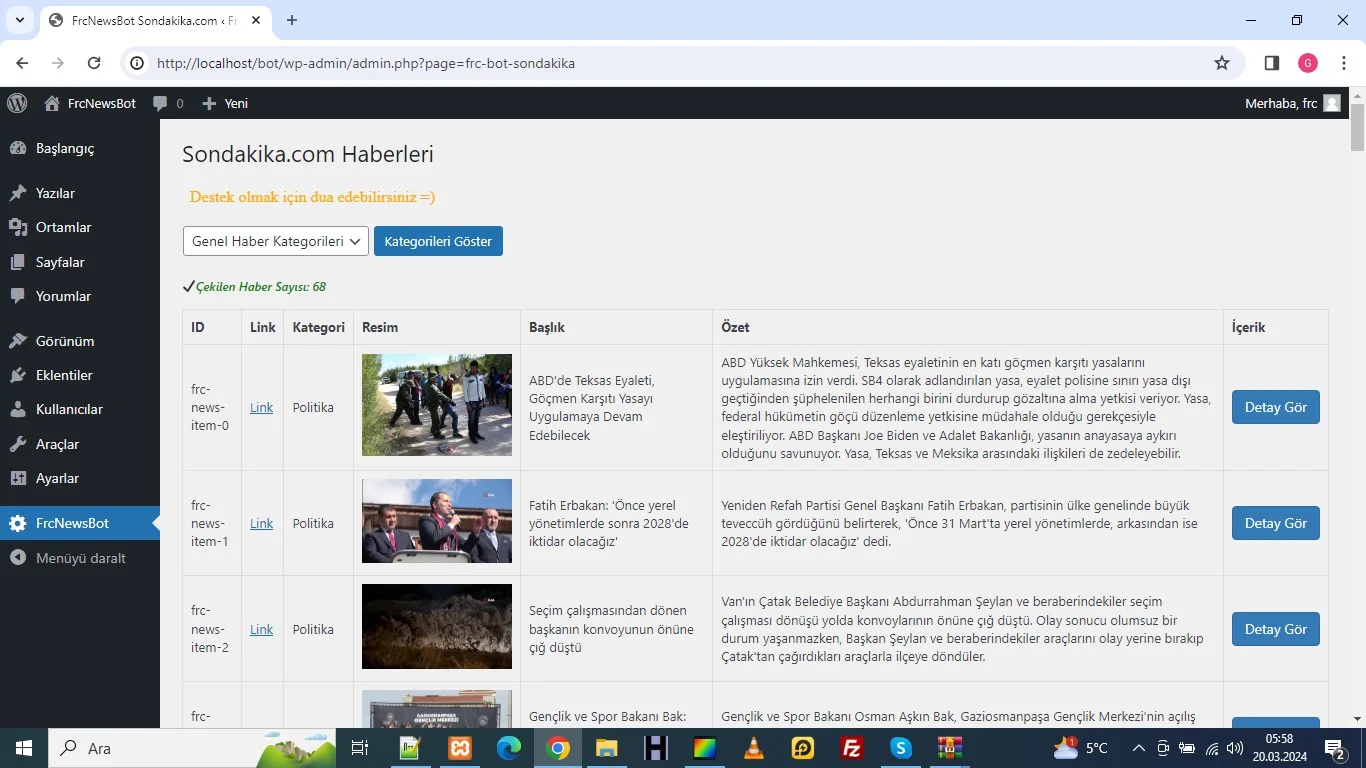Open XAMPP from the taskbar
Viewport: 1366px width, 768px height.
[460, 748]
